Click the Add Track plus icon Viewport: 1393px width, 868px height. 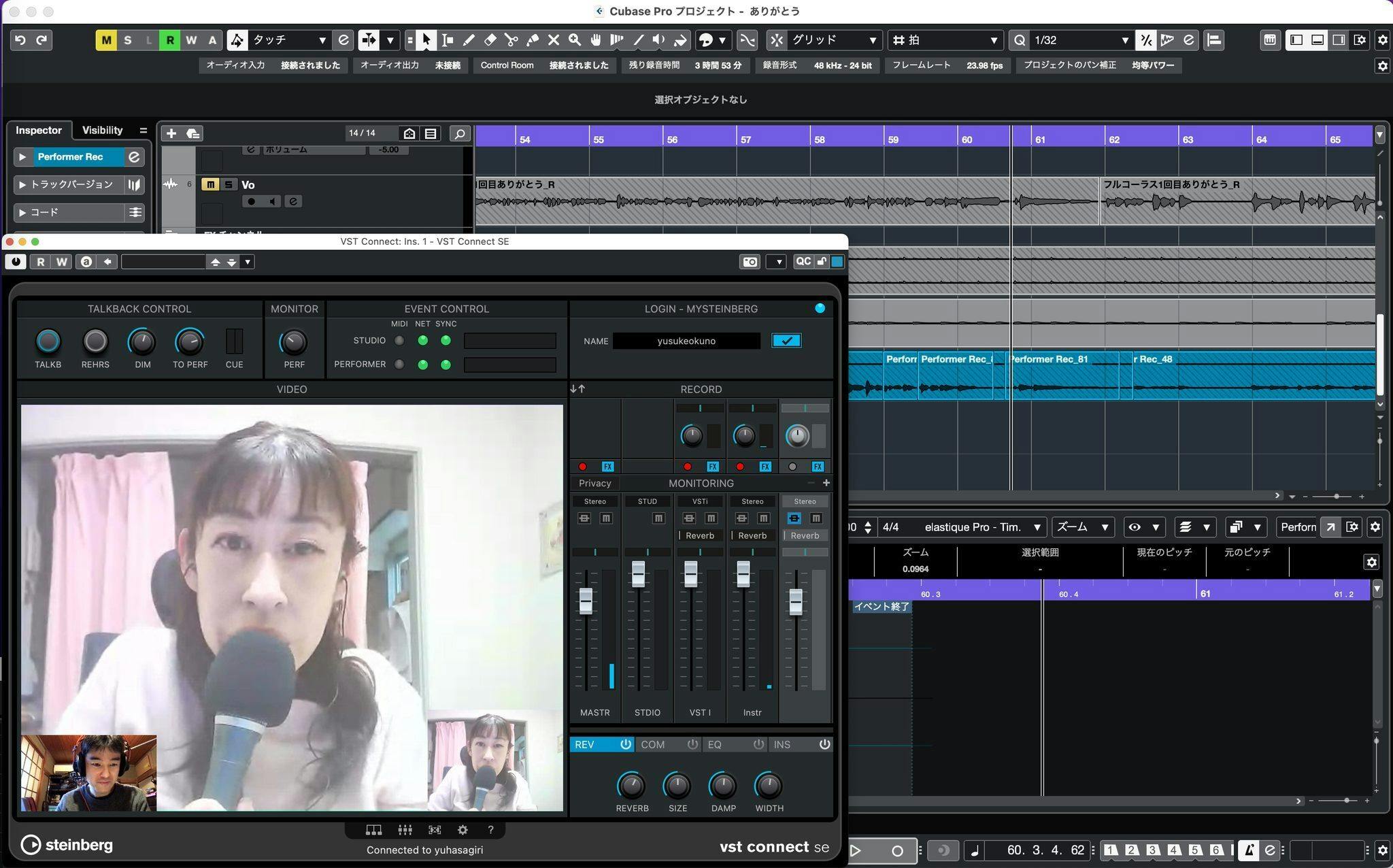pos(171,133)
